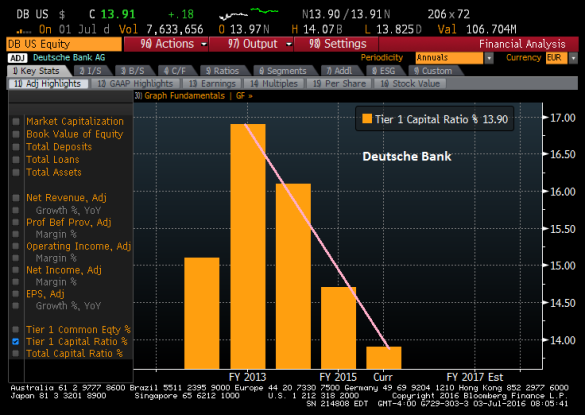Switch to the B/S tab
This screenshot has width=585, height=415.
(x=134, y=71)
